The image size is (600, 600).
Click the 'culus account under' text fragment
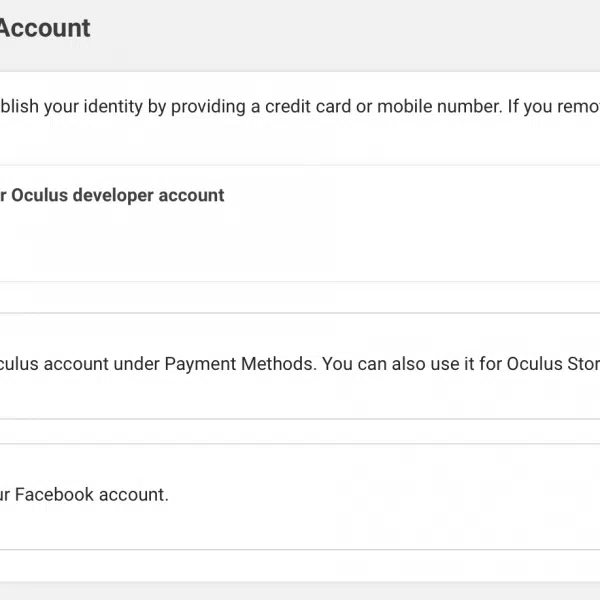click(x=80, y=364)
